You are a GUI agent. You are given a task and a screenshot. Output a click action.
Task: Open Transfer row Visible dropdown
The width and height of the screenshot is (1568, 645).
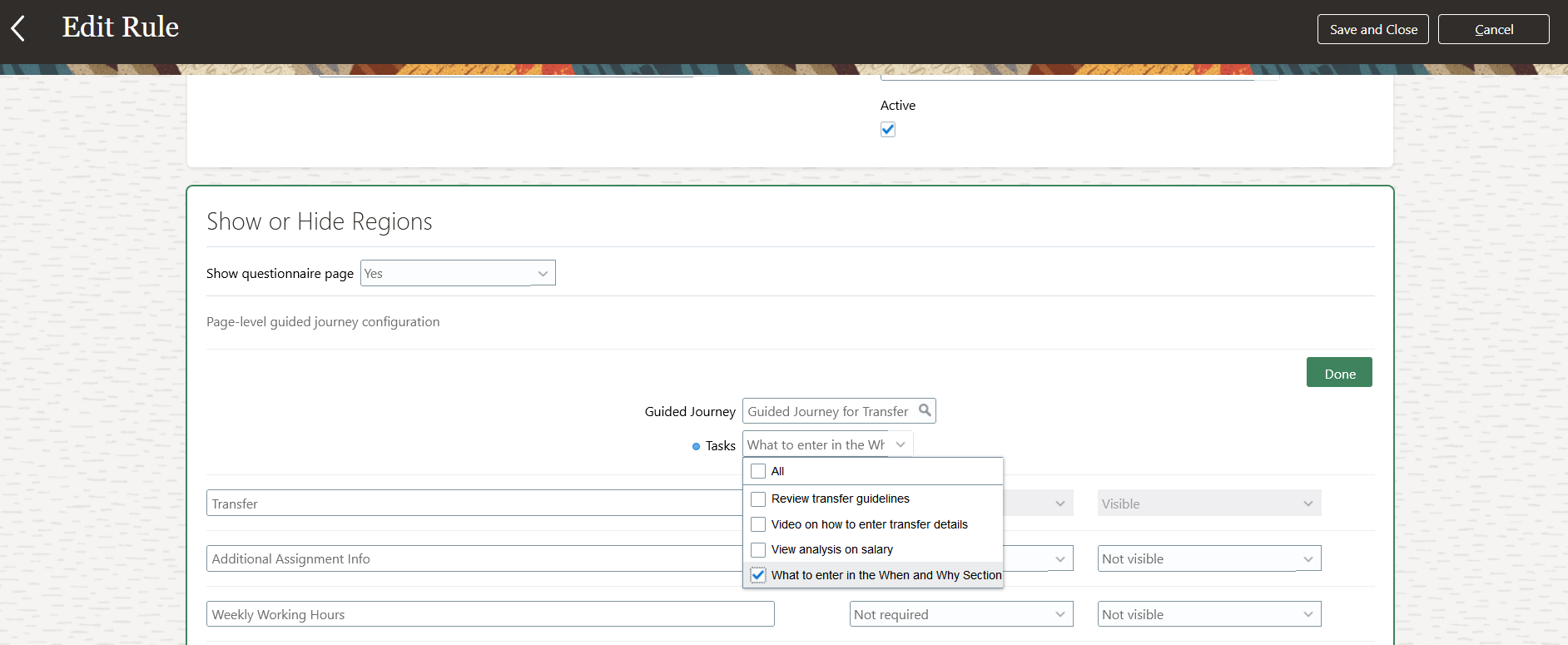(1209, 504)
